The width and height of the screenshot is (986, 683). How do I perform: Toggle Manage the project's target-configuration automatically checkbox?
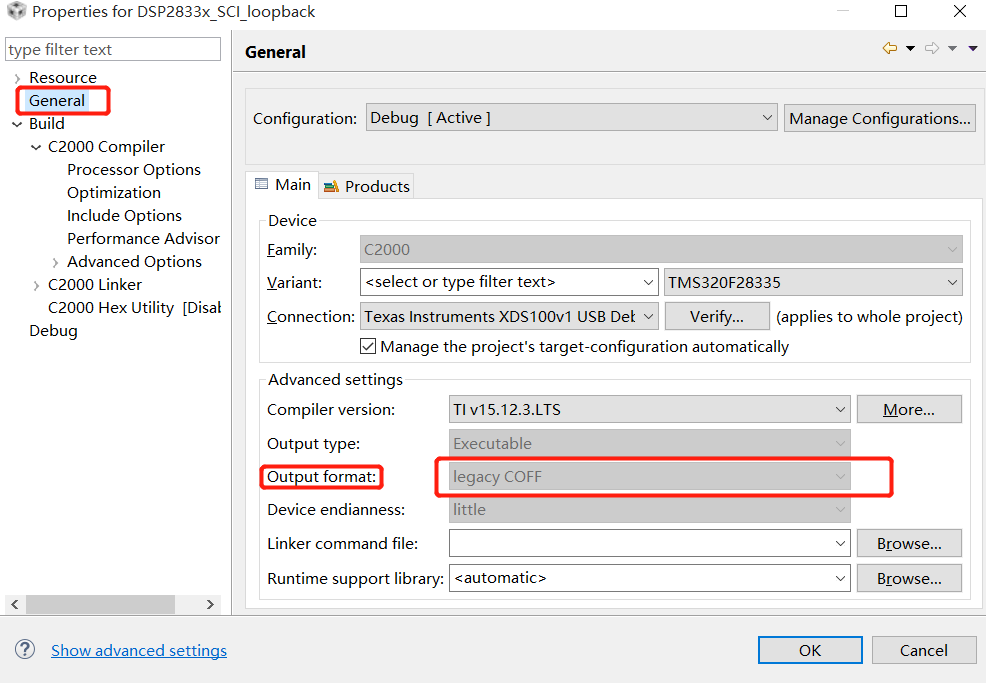[x=368, y=347]
